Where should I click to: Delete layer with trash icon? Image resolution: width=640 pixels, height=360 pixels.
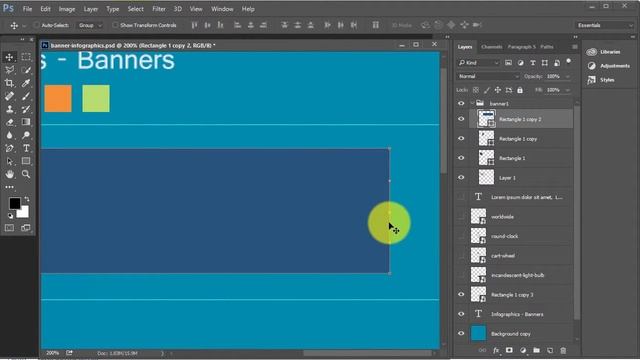point(563,350)
